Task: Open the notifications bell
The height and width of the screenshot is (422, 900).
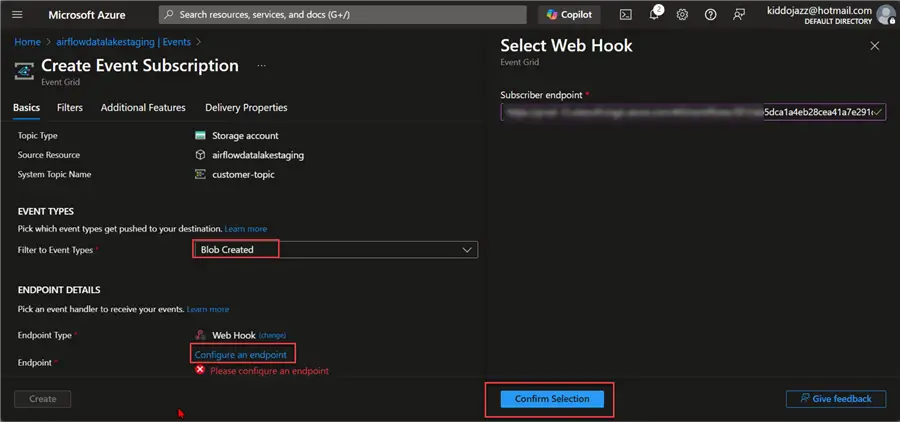Action: (x=654, y=14)
